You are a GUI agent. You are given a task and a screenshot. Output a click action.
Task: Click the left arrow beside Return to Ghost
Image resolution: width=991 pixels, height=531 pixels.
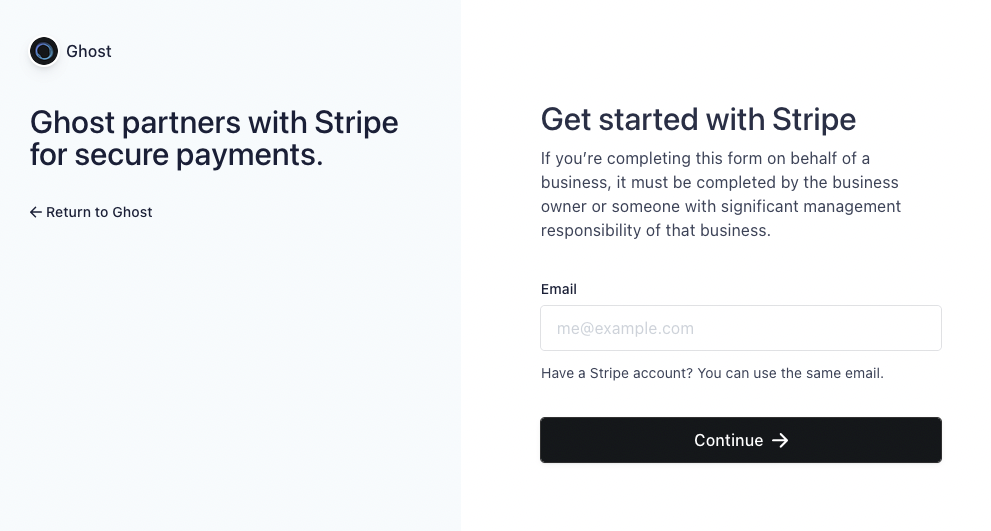click(x=35, y=212)
